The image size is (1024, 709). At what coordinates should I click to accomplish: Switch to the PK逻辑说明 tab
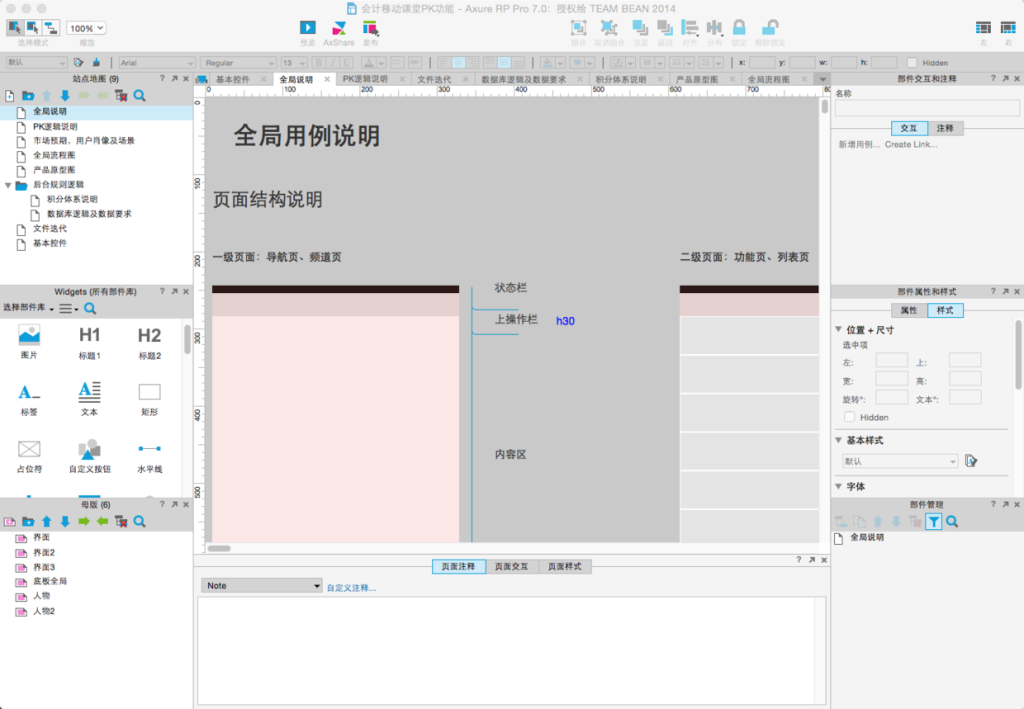click(x=365, y=79)
